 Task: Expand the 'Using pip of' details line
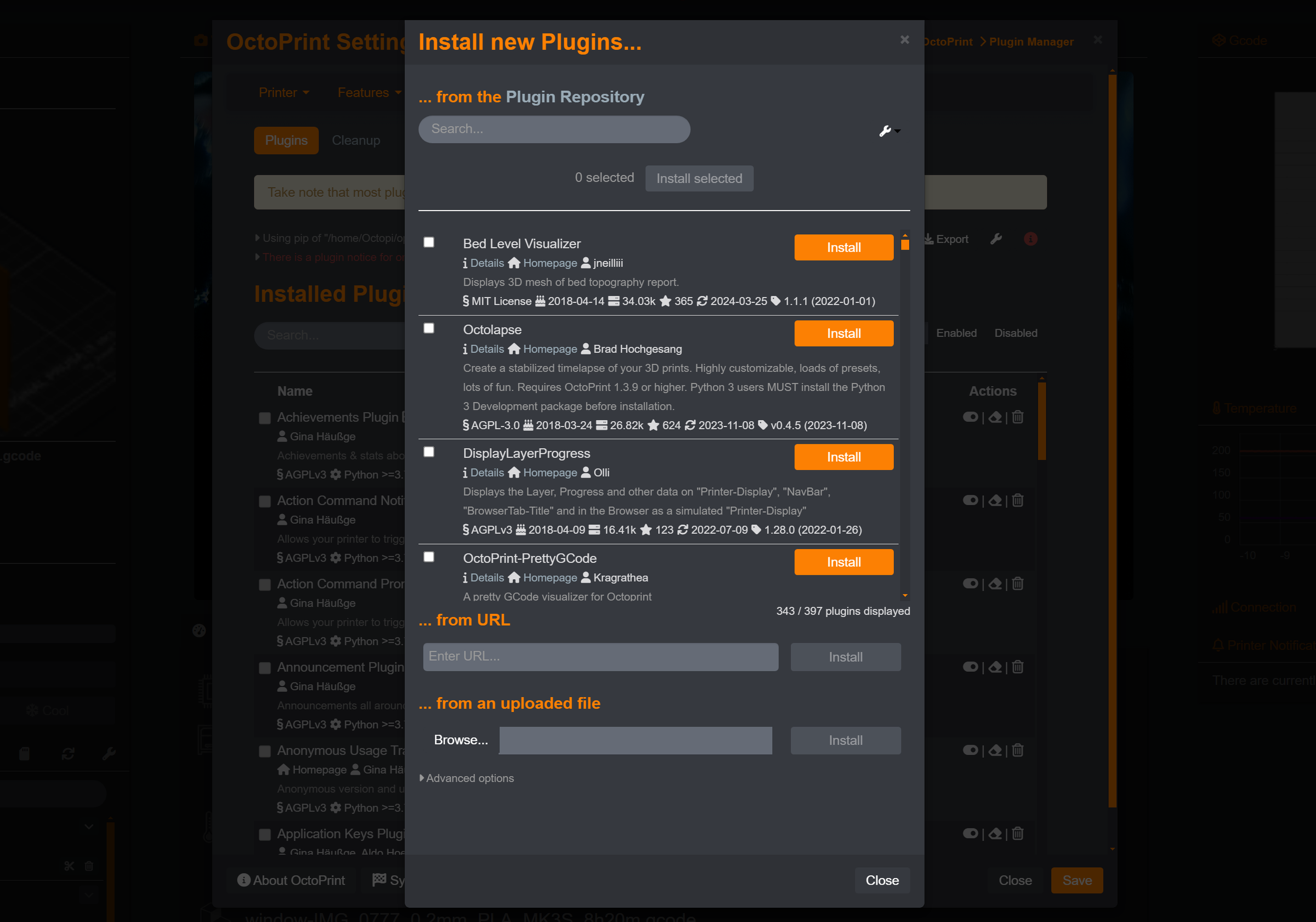(x=331, y=238)
